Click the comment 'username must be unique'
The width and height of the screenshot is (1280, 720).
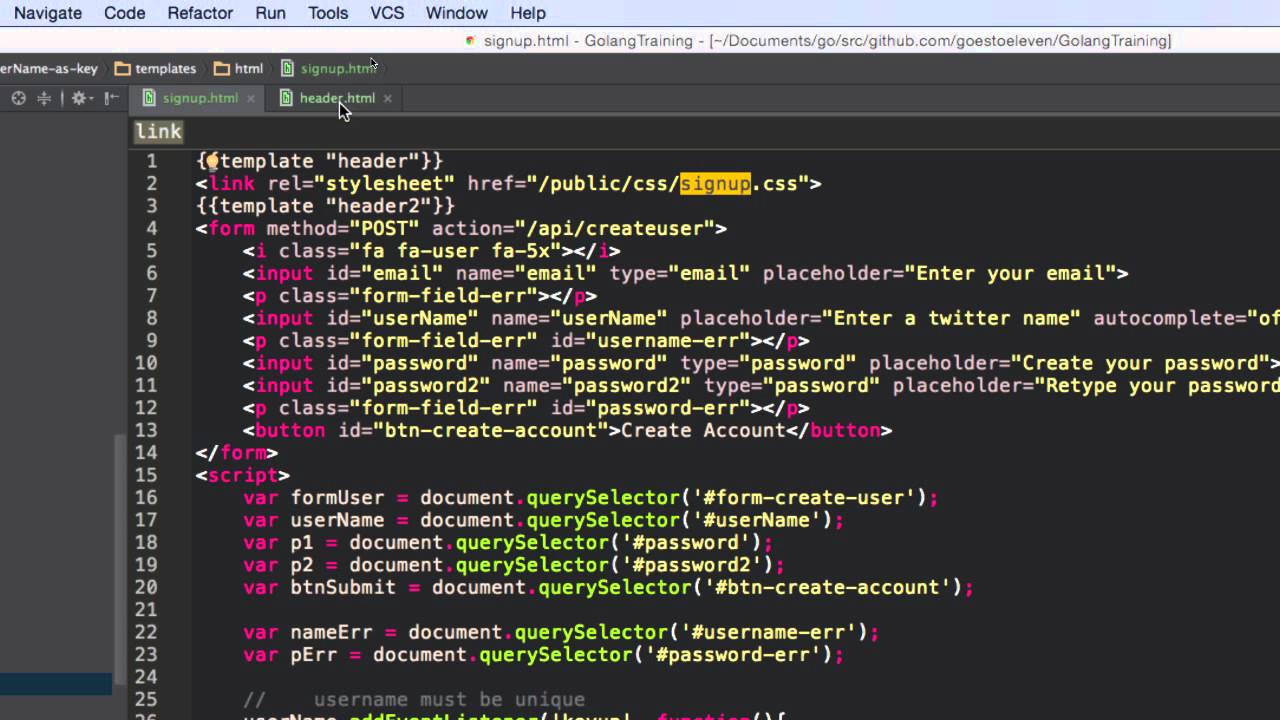coord(449,700)
